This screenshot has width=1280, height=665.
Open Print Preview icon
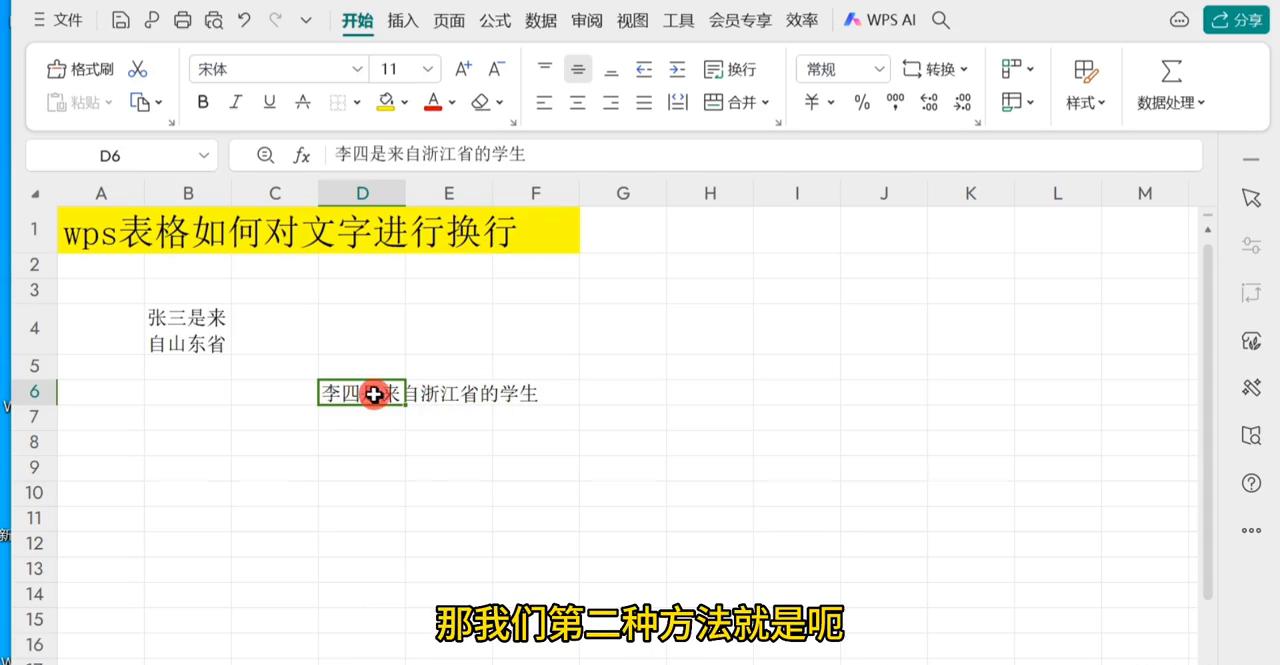click(x=213, y=20)
